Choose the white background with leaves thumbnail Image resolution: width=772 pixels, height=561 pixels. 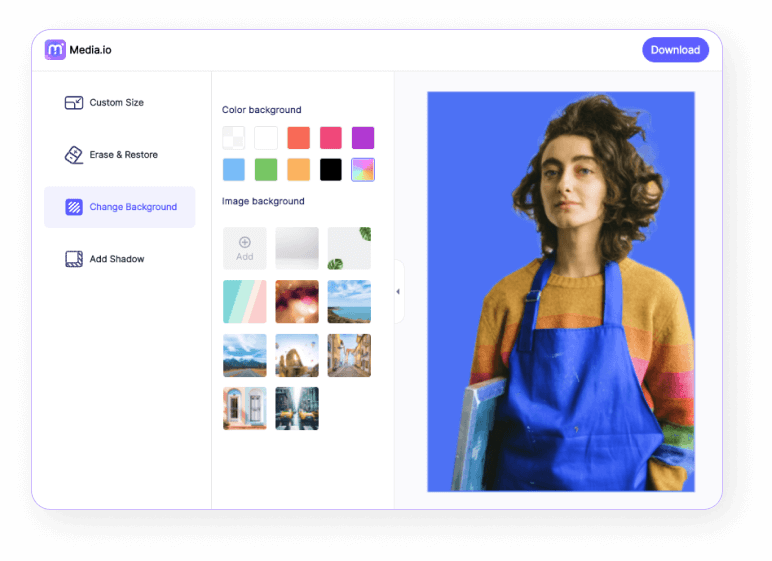point(349,248)
